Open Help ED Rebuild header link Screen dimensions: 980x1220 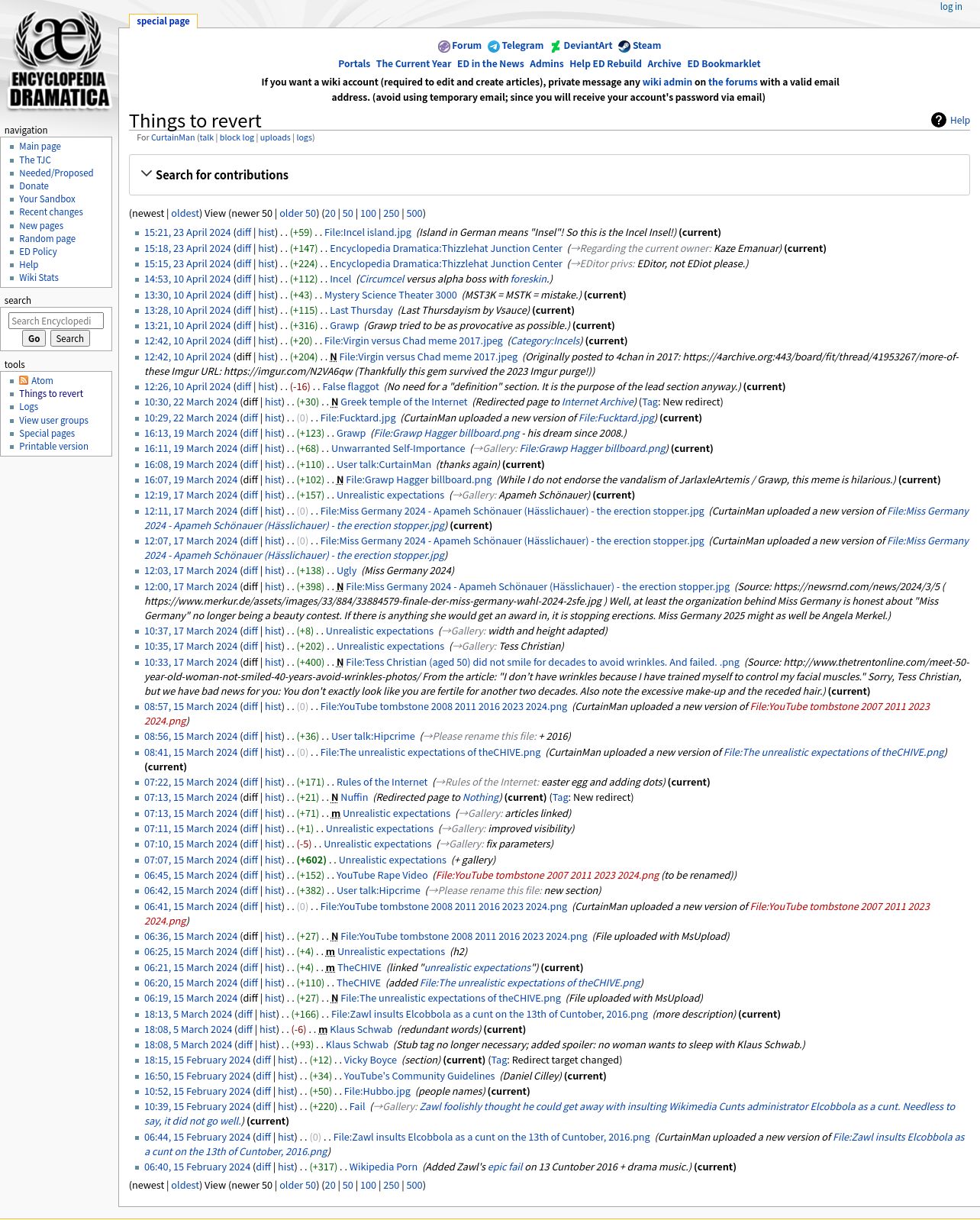point(605,64)
